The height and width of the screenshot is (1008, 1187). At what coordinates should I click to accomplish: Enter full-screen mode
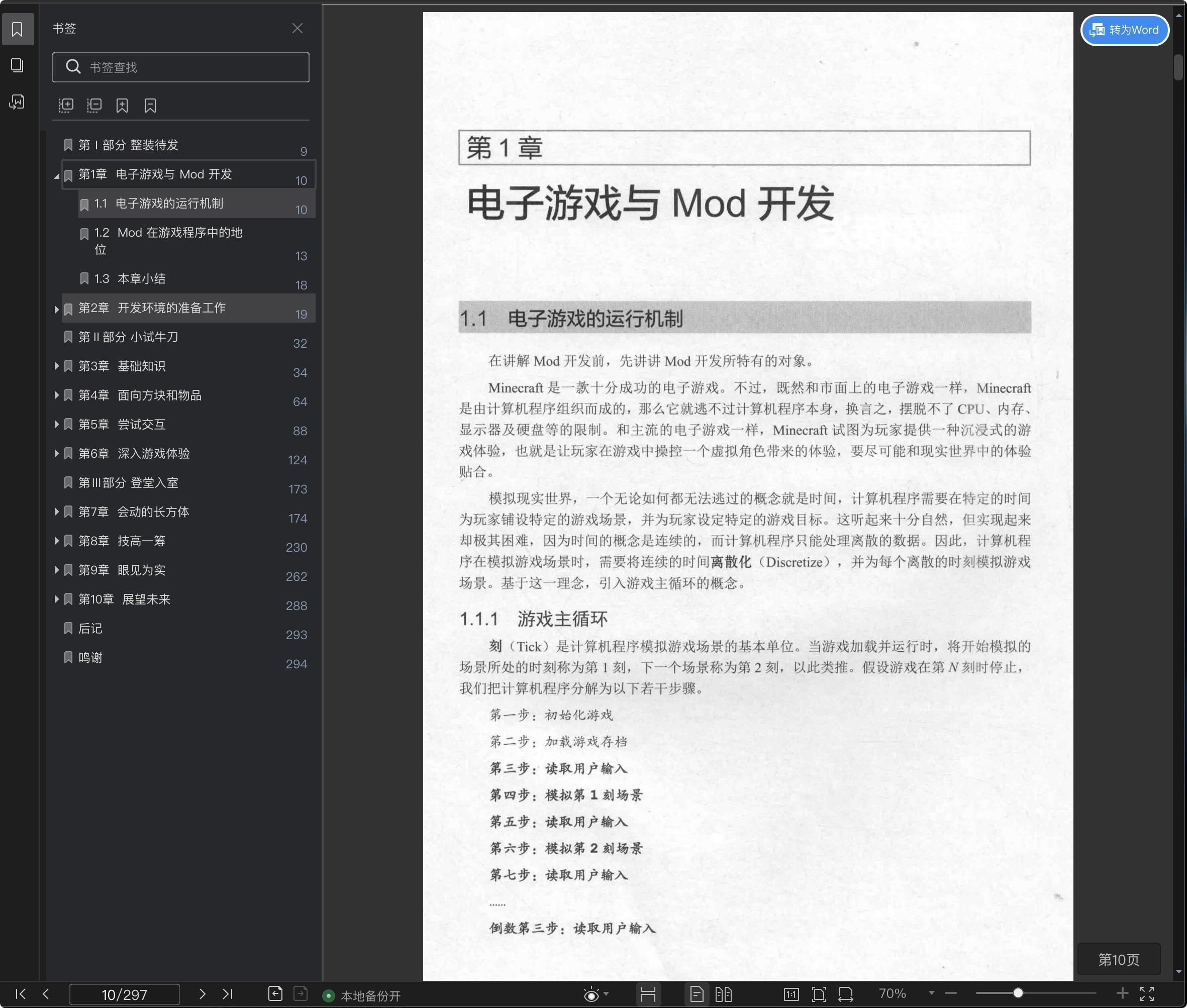[x=1147, y=994]
